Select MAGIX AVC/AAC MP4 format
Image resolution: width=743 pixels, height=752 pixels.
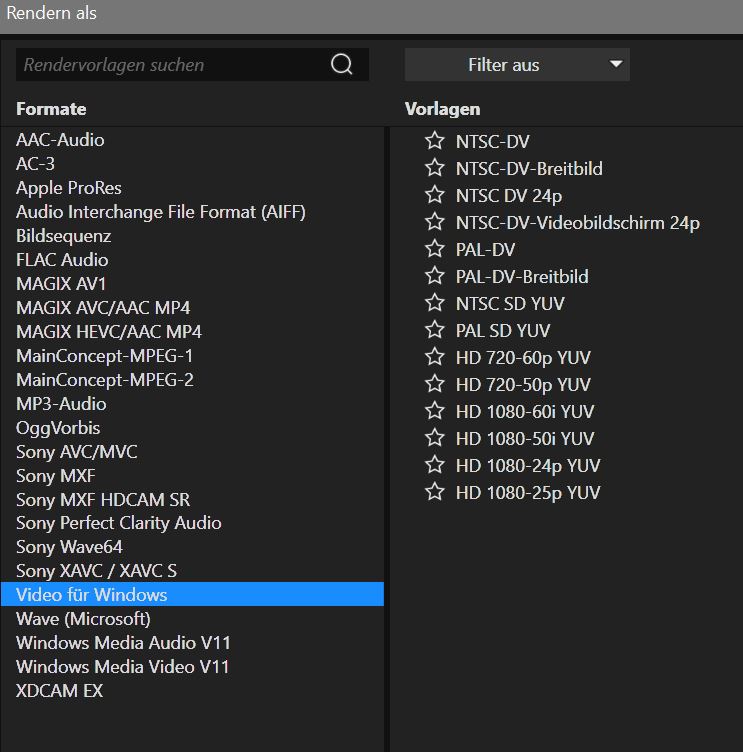103,308
